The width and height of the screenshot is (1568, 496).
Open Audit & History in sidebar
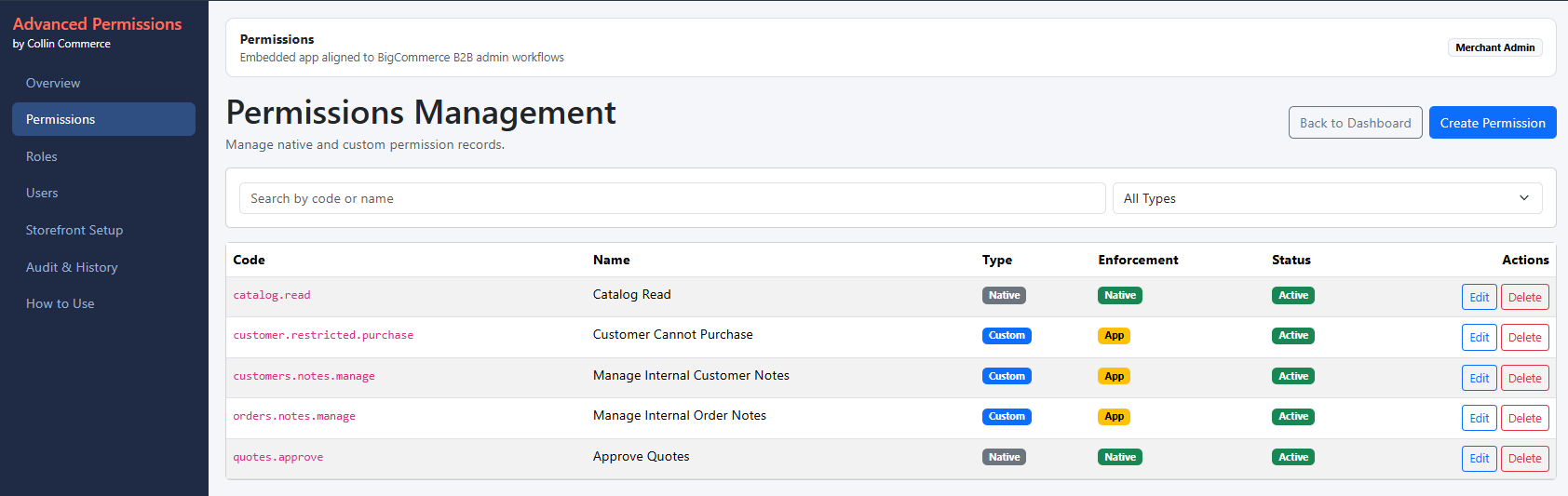click(103, 267)
